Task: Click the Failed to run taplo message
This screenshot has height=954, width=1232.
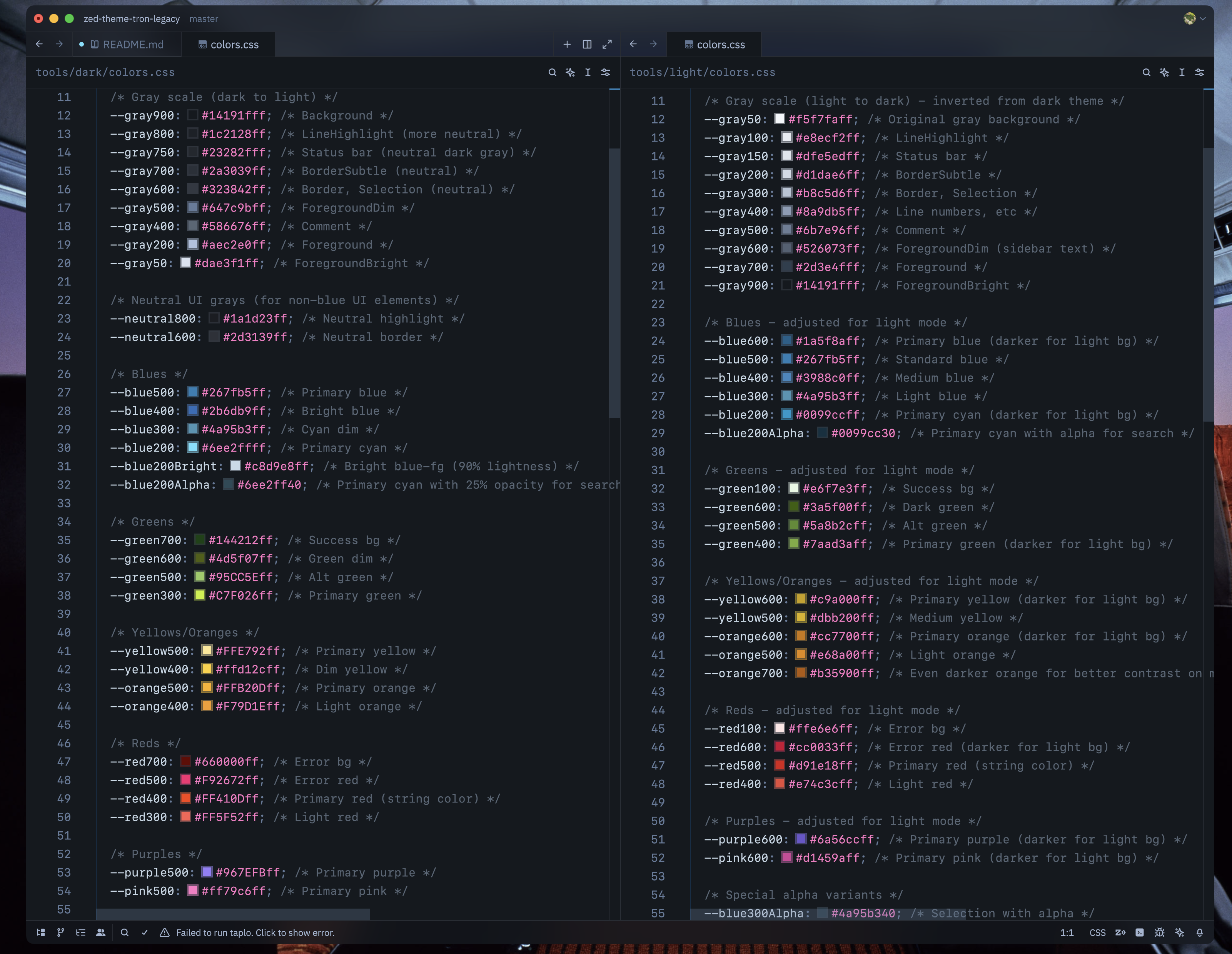Action: click(x=255, y=932)
